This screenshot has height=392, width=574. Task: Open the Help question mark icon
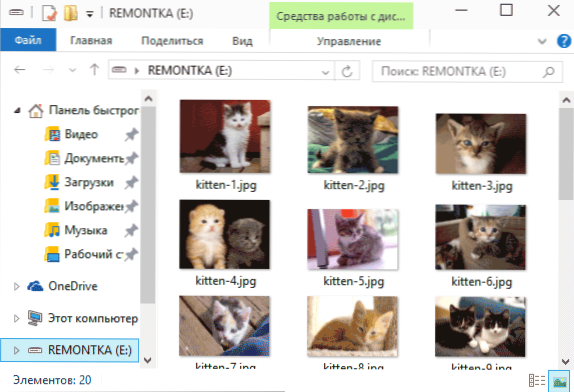click(x=564, y=41)
